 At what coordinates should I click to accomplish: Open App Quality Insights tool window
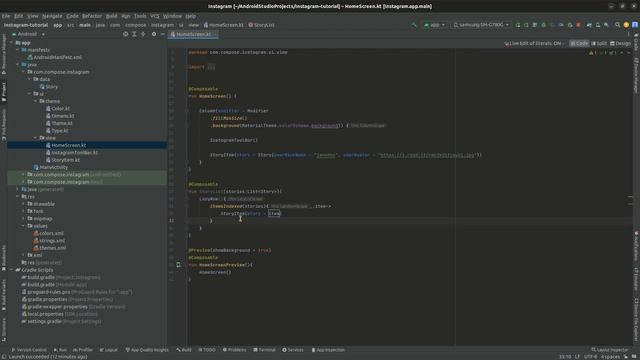coord(147,350)
